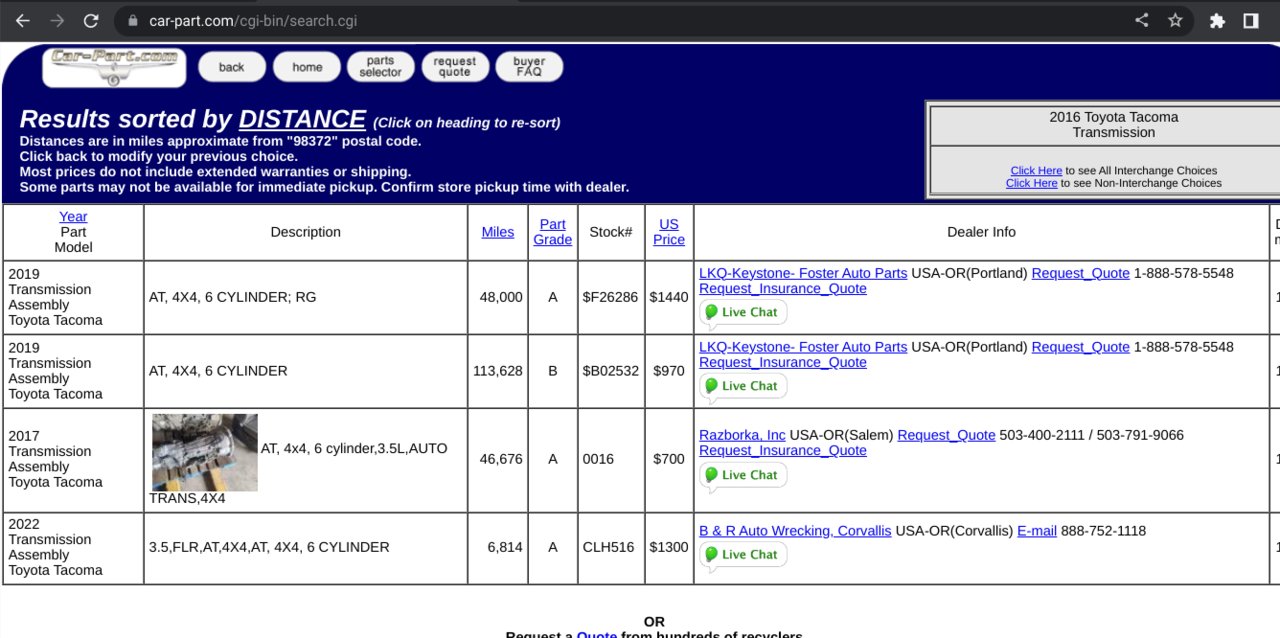Click description '3.5,FLR,AT,4X4,AT, 4X4, 6 CYLINDER'
Screen dimensions: 1280x638
pyautogui.click(x=269, y=547)
